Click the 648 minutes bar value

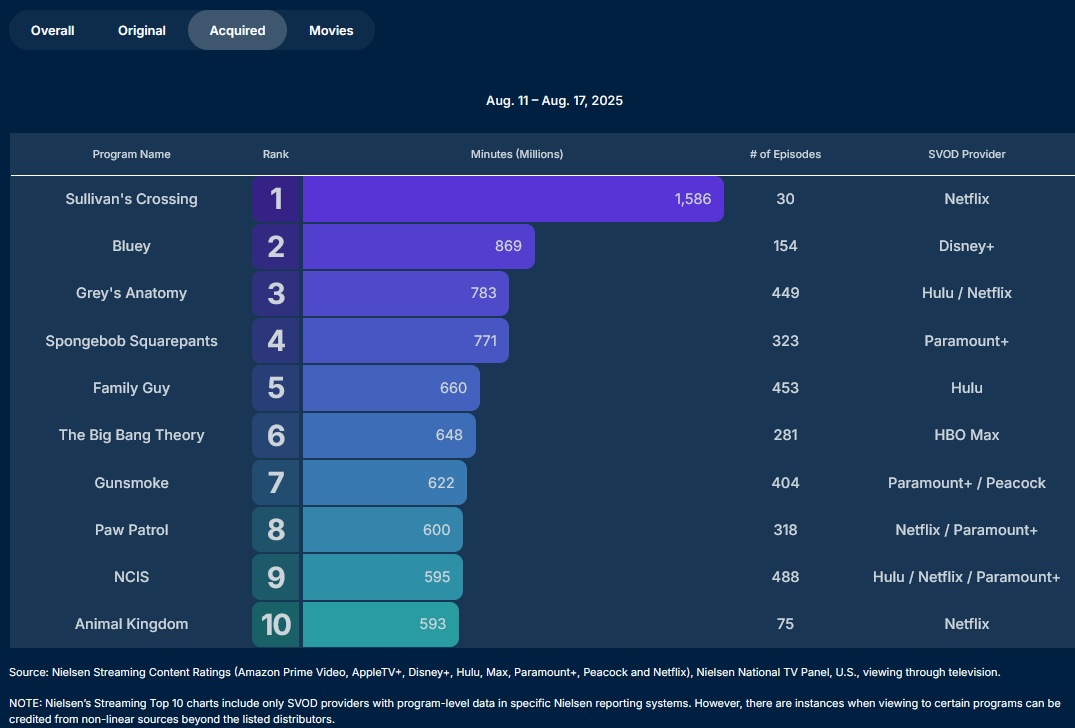click(x=449, y=435)
